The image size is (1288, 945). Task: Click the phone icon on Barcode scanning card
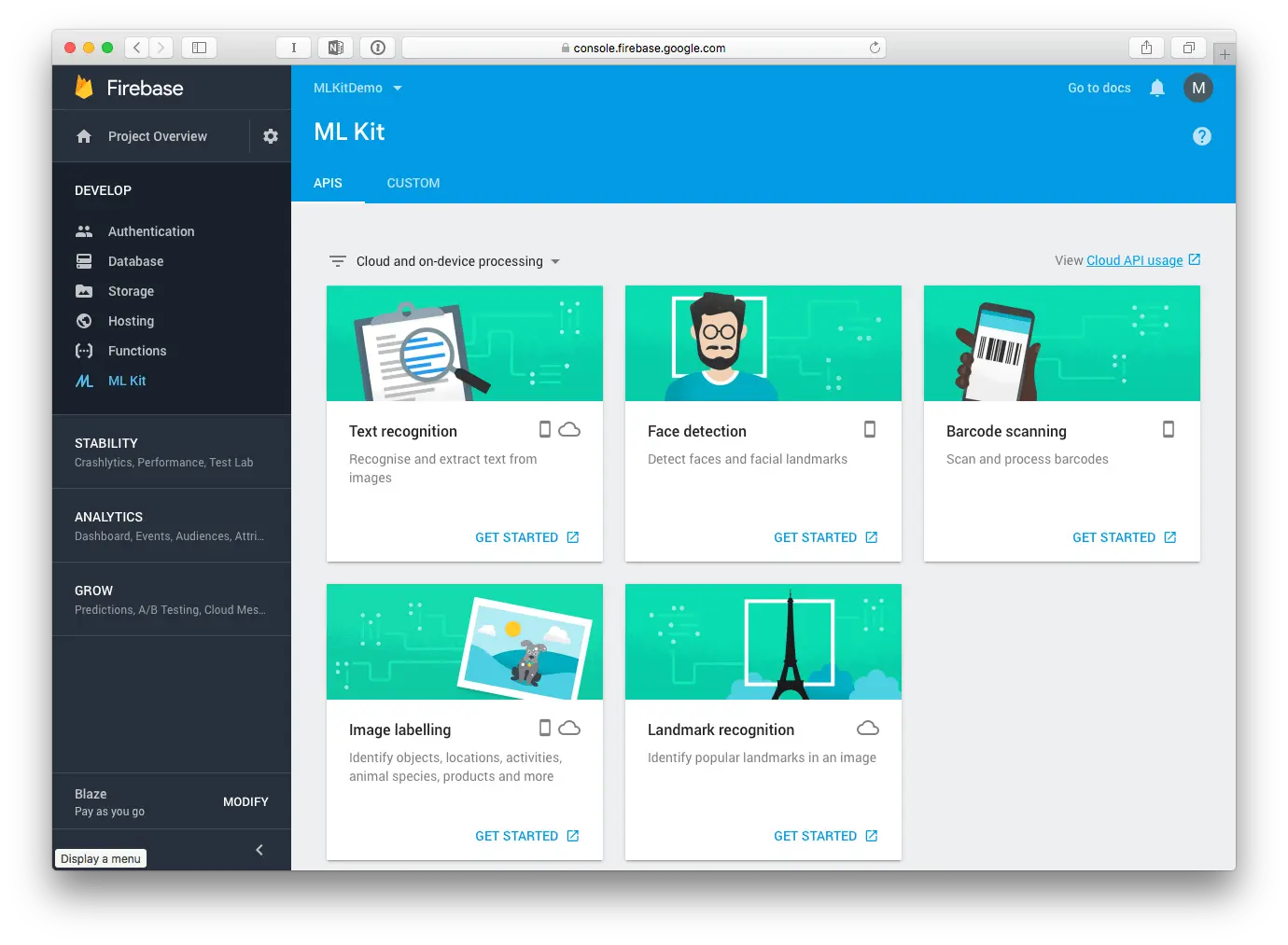coord(1169,429)
